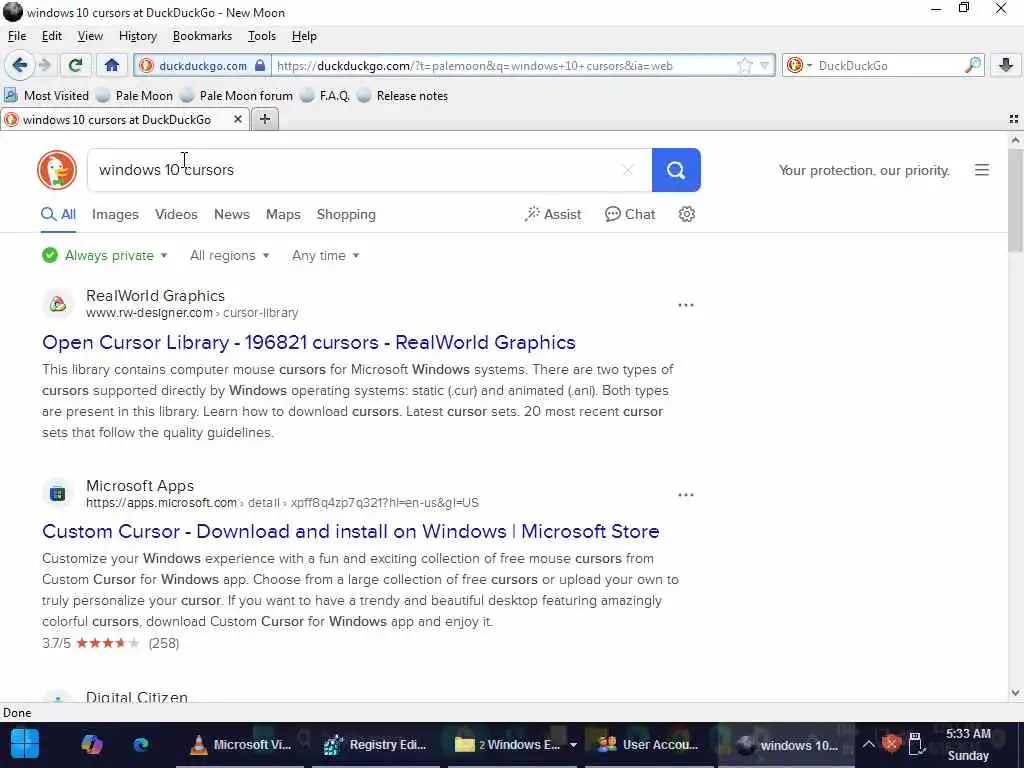Viewport: 1024px width, 768px height.
Task: Open the File menu
Action: click(x=17, y=36)
